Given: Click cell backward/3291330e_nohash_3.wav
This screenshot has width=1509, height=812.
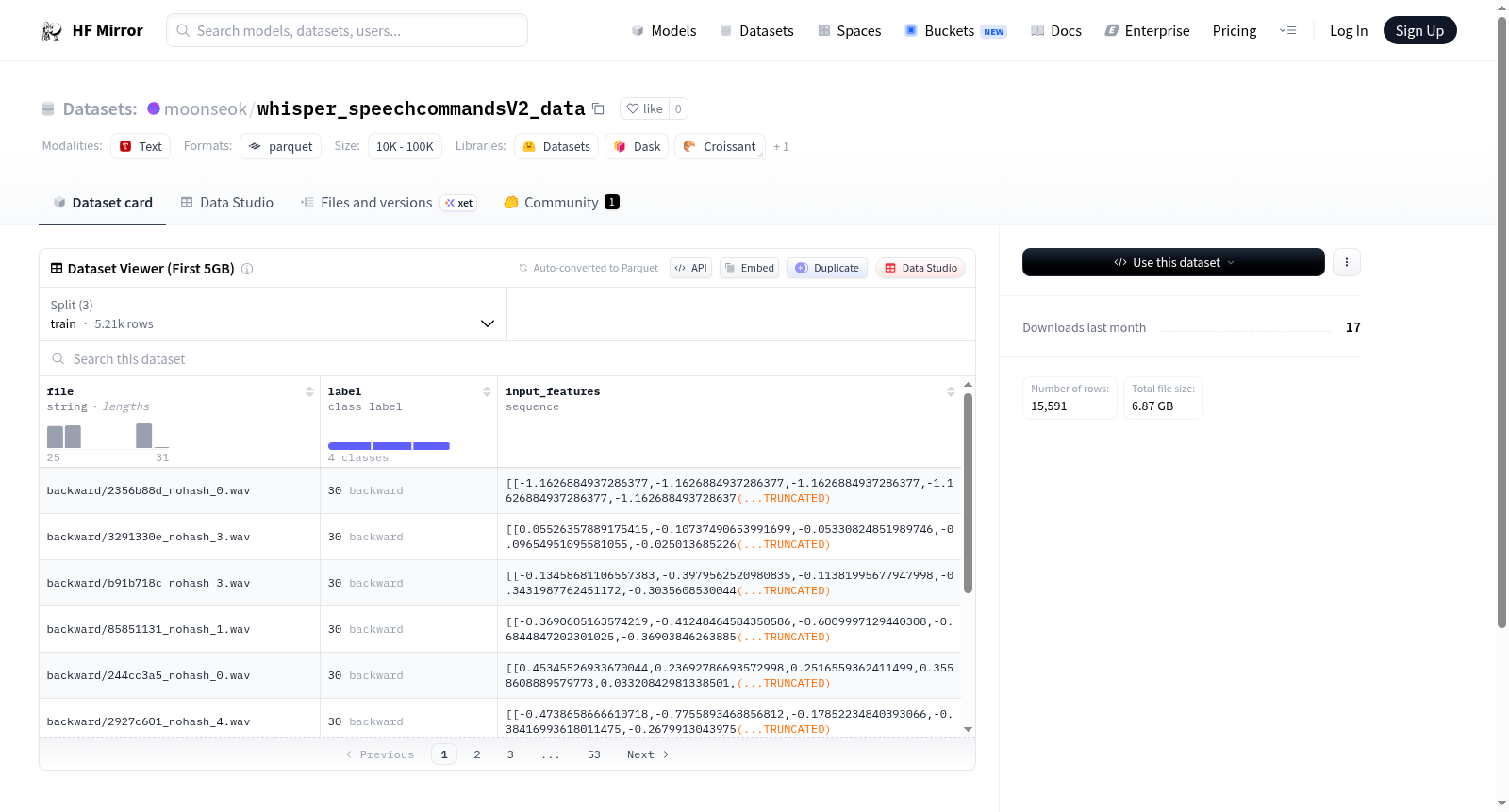Looking at the screenshot, I should point(179,538).
